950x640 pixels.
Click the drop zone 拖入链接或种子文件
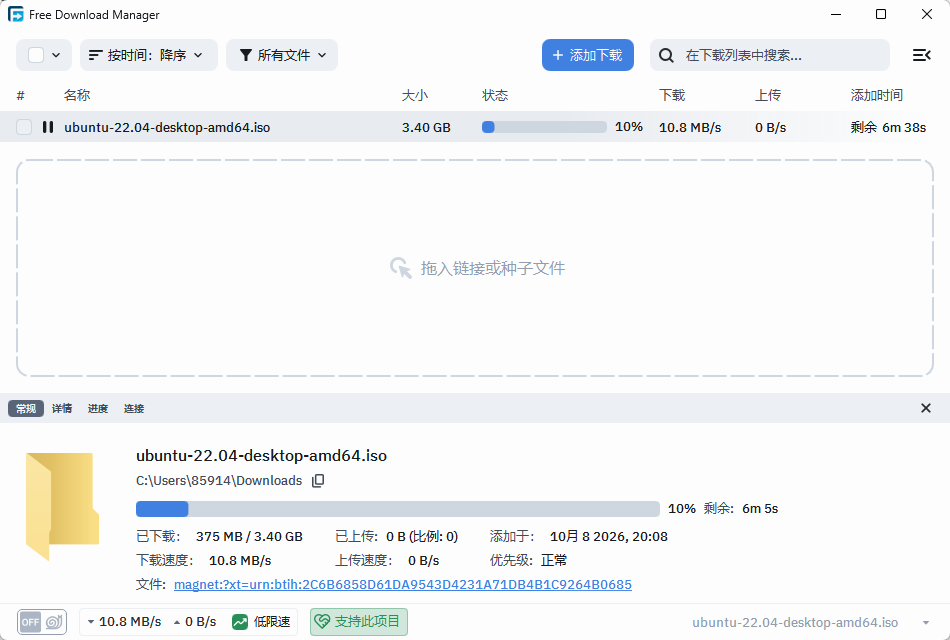(475, 268)
